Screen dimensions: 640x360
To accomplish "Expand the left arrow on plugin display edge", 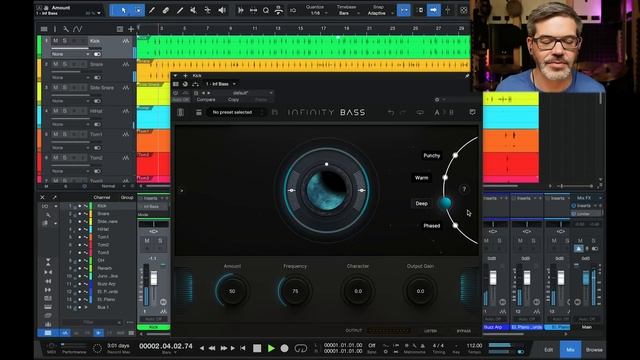I will click(x=182, y=190).
